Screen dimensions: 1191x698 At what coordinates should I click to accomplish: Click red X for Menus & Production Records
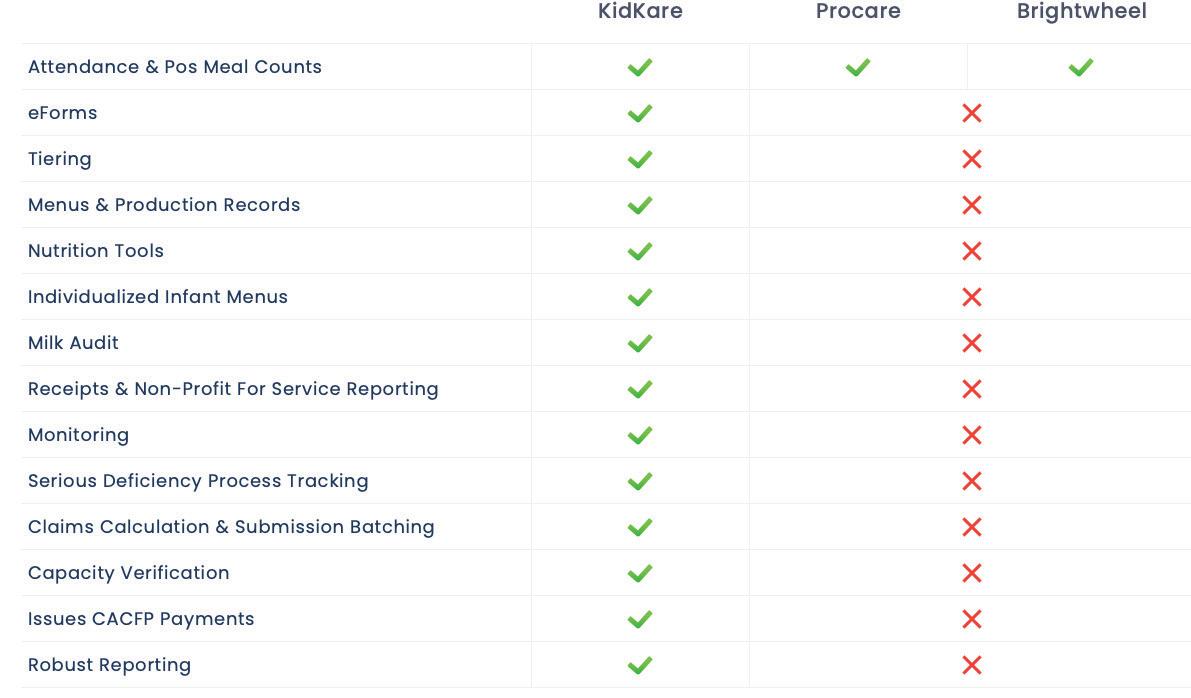pos(971,205)
